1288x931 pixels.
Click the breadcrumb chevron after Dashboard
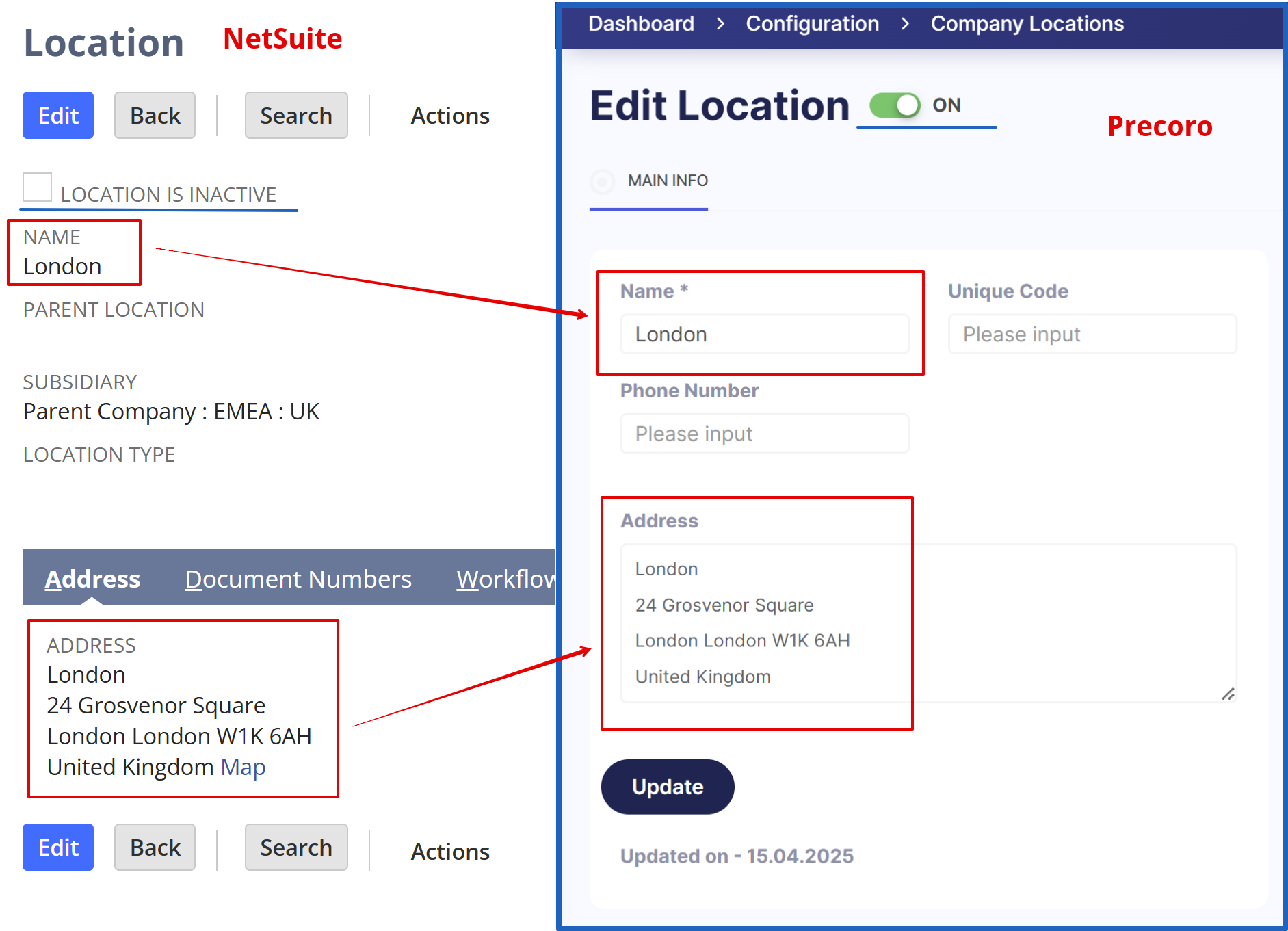click(x=720, y=24)
